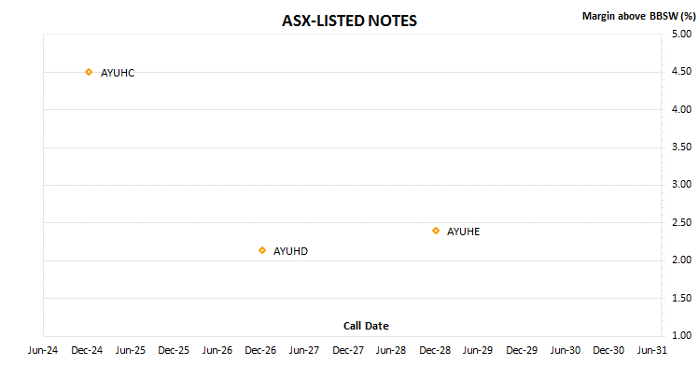Click the 4.50 y-axis value

click(682, 71)
